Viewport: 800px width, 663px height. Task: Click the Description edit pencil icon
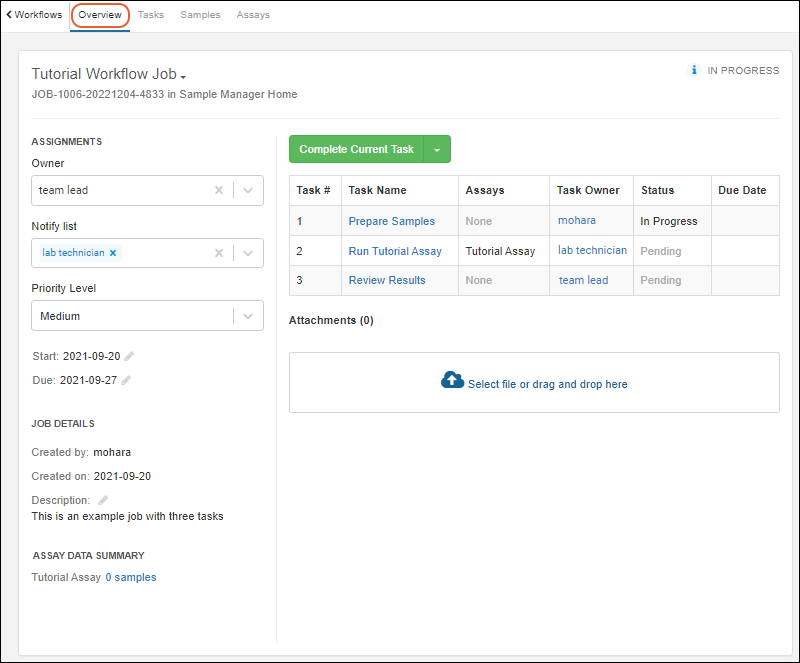pyautogui.click(x=103, y=500)
